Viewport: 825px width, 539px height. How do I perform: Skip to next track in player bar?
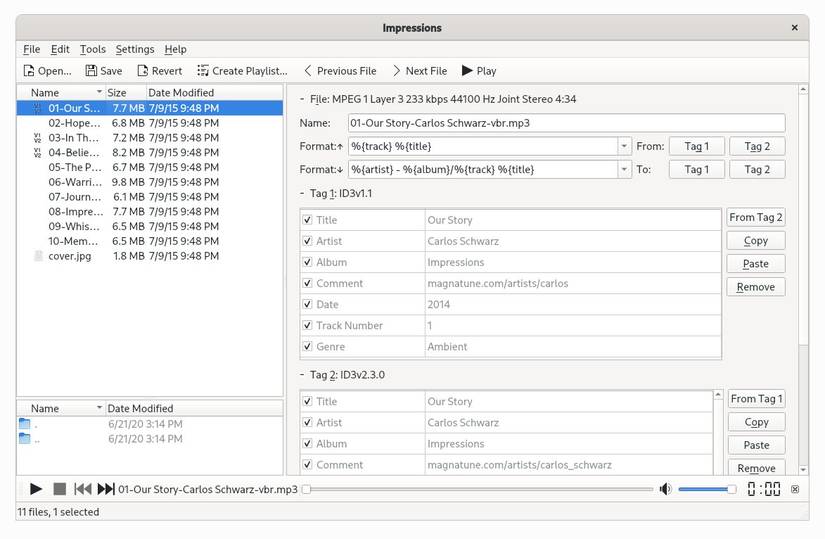click(106, 489)
